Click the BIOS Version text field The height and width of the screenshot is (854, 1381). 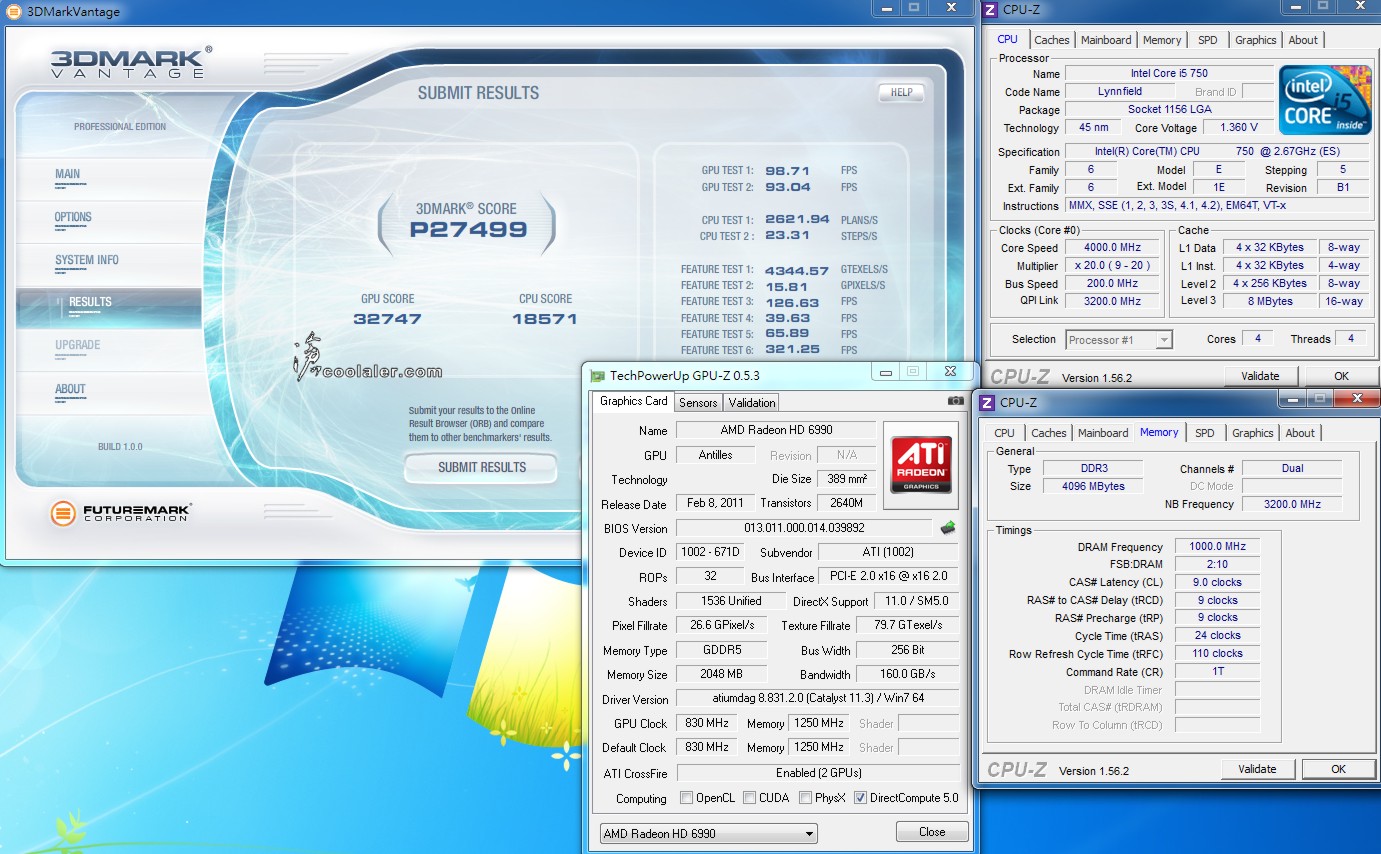tap(805, 528)
